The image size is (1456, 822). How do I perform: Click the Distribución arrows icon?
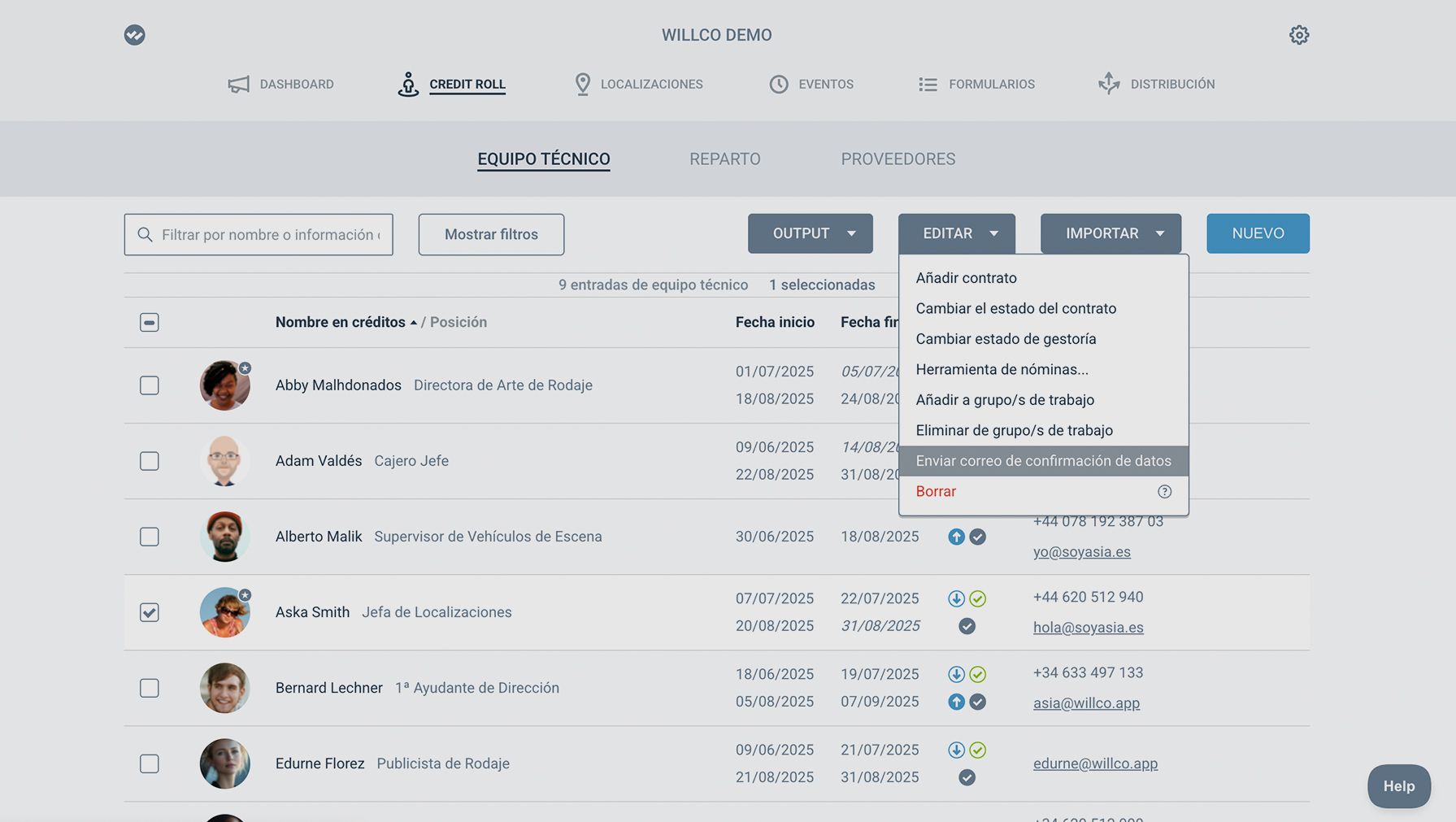pyautogui.click(x=1109, y=84)
